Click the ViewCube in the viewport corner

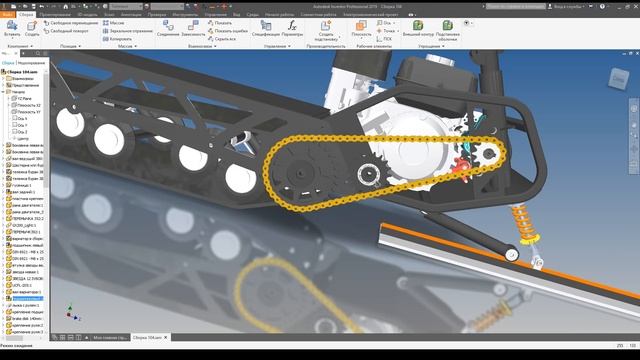(x=618, y=78)
